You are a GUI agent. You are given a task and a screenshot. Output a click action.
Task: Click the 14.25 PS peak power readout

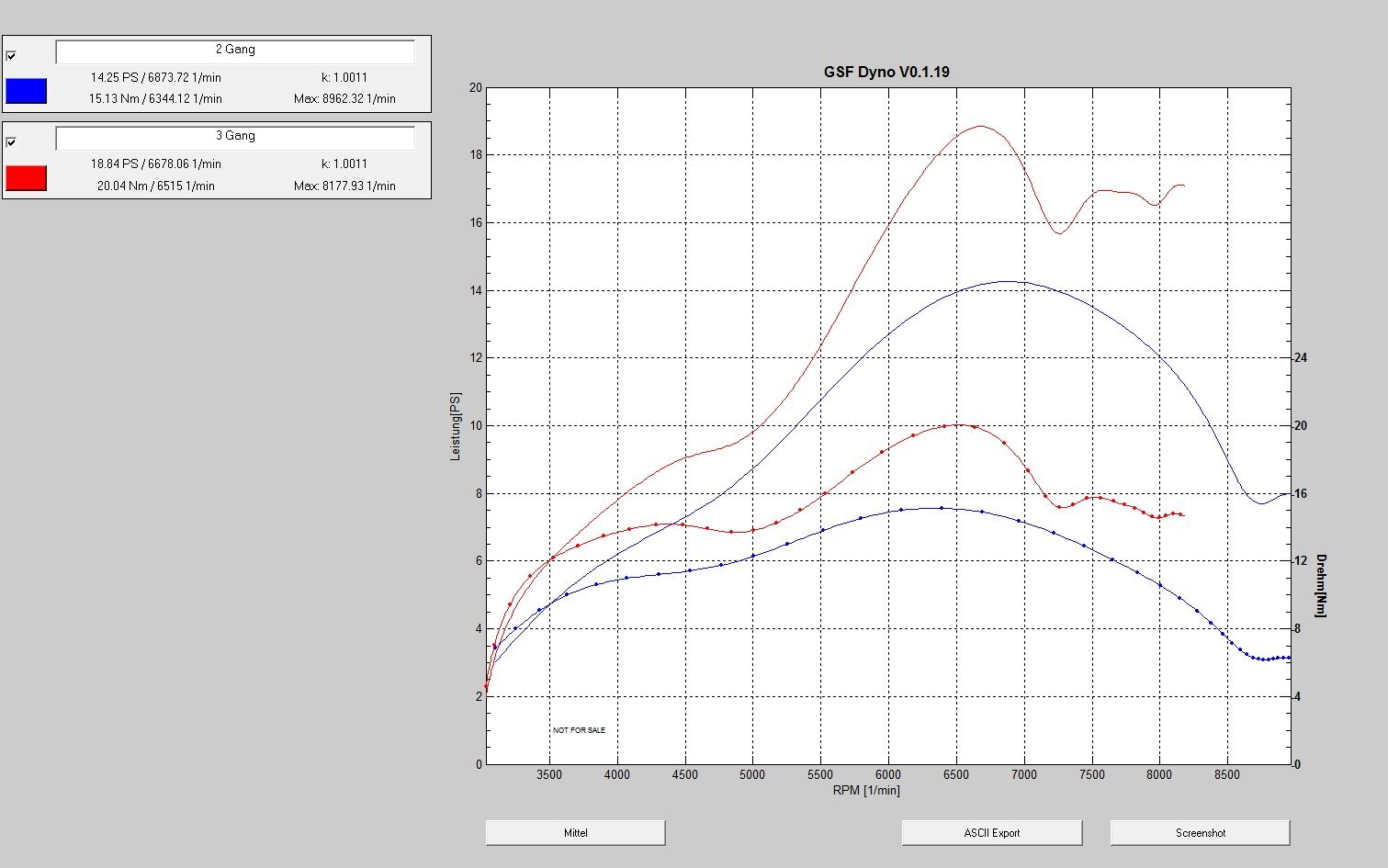(x=155, y=77)
